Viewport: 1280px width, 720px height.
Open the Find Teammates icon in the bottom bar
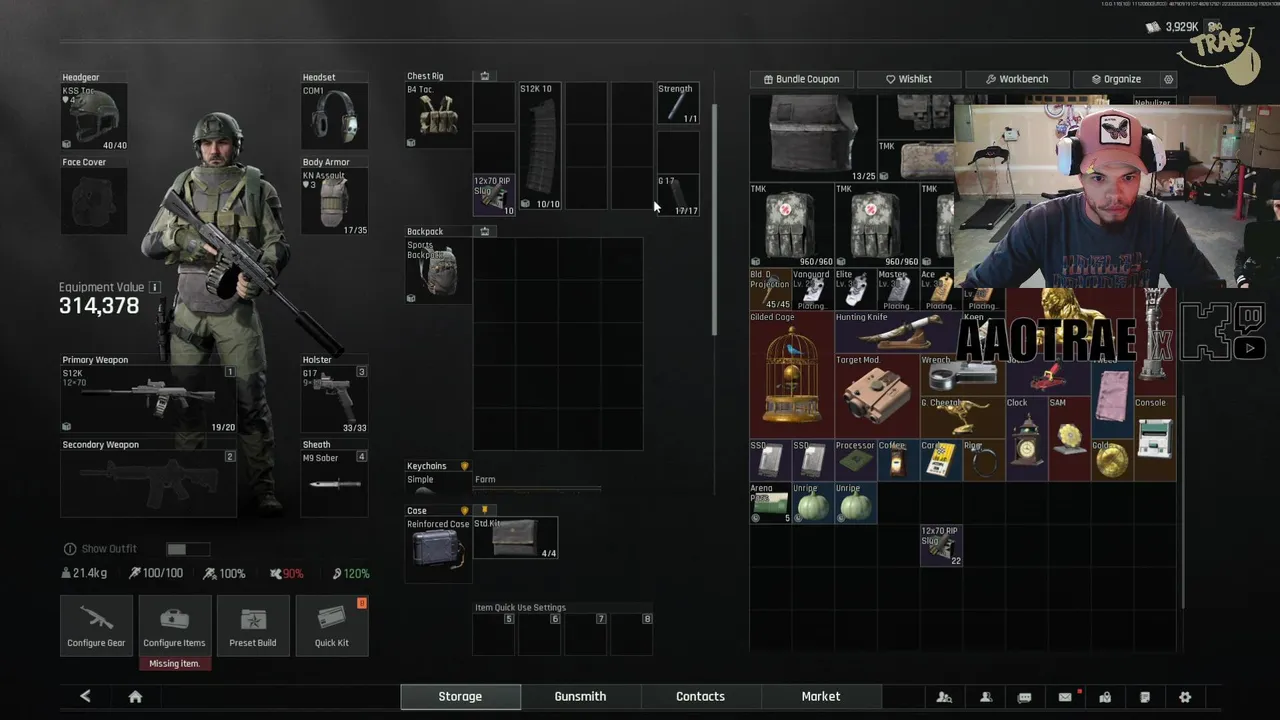(x=944, y=697)
